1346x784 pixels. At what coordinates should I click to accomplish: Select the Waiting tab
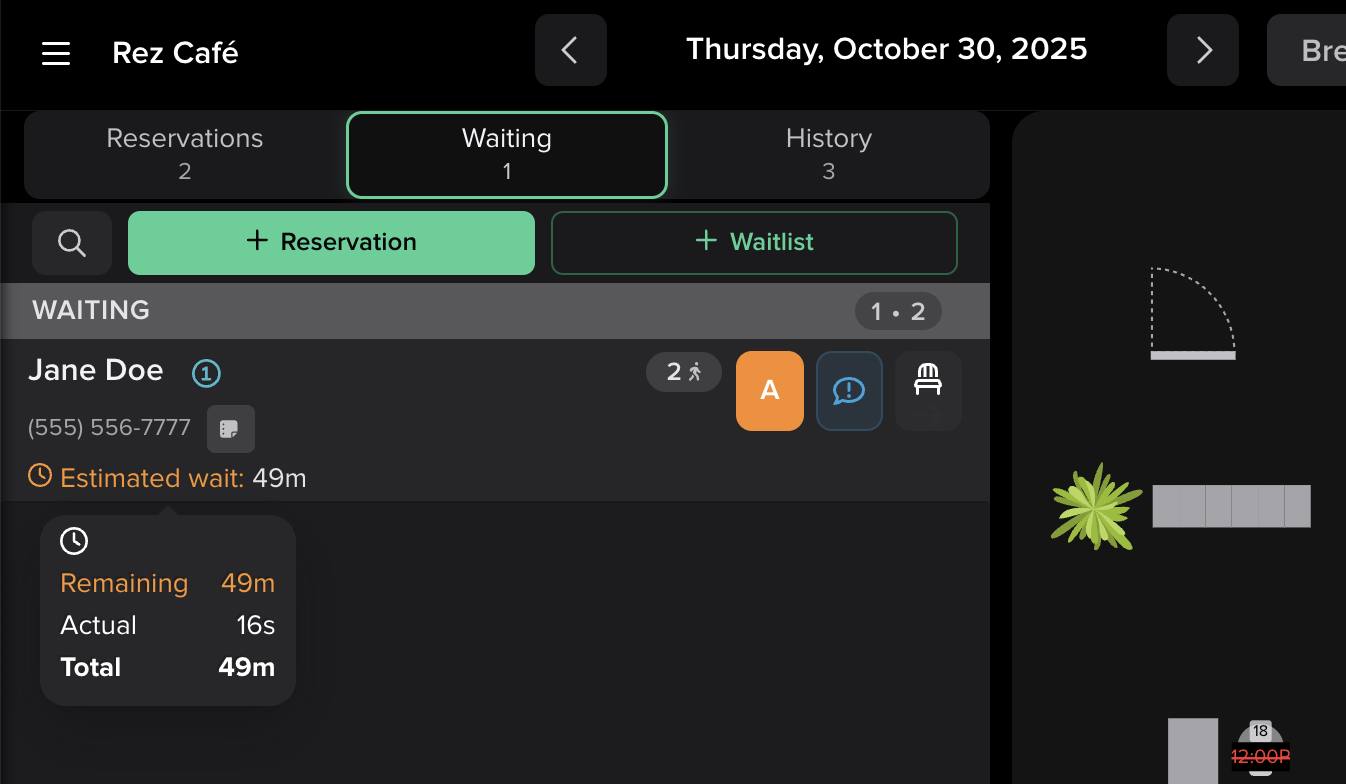[506, 154]
